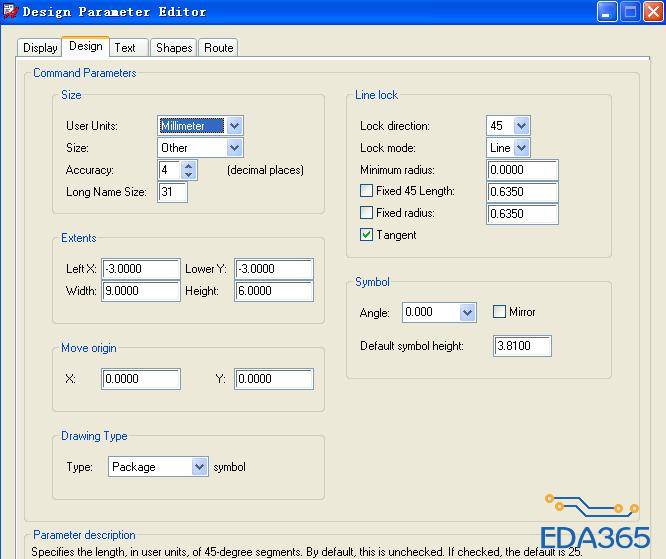666x559 pixels.
Task: Click the Minimum radius field
Action: pyautogui.click(x=522, y=170)
